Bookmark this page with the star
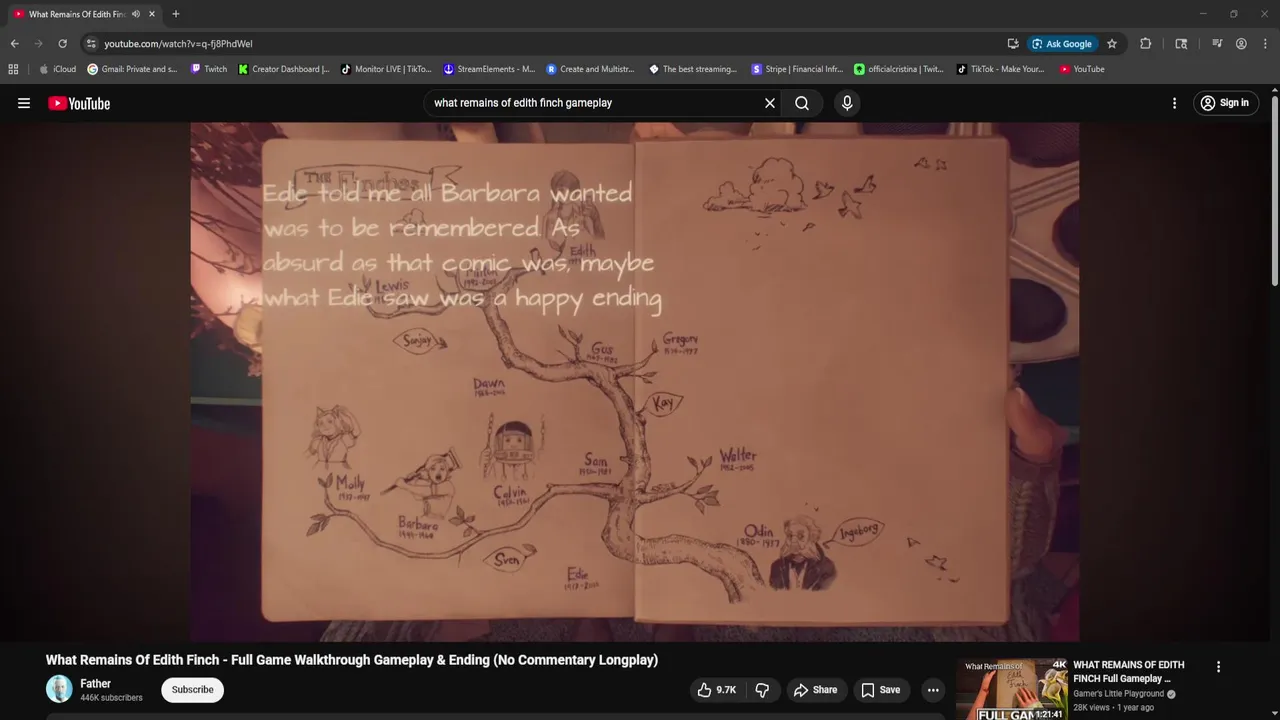1280x720 pixels. (1111, 44)
